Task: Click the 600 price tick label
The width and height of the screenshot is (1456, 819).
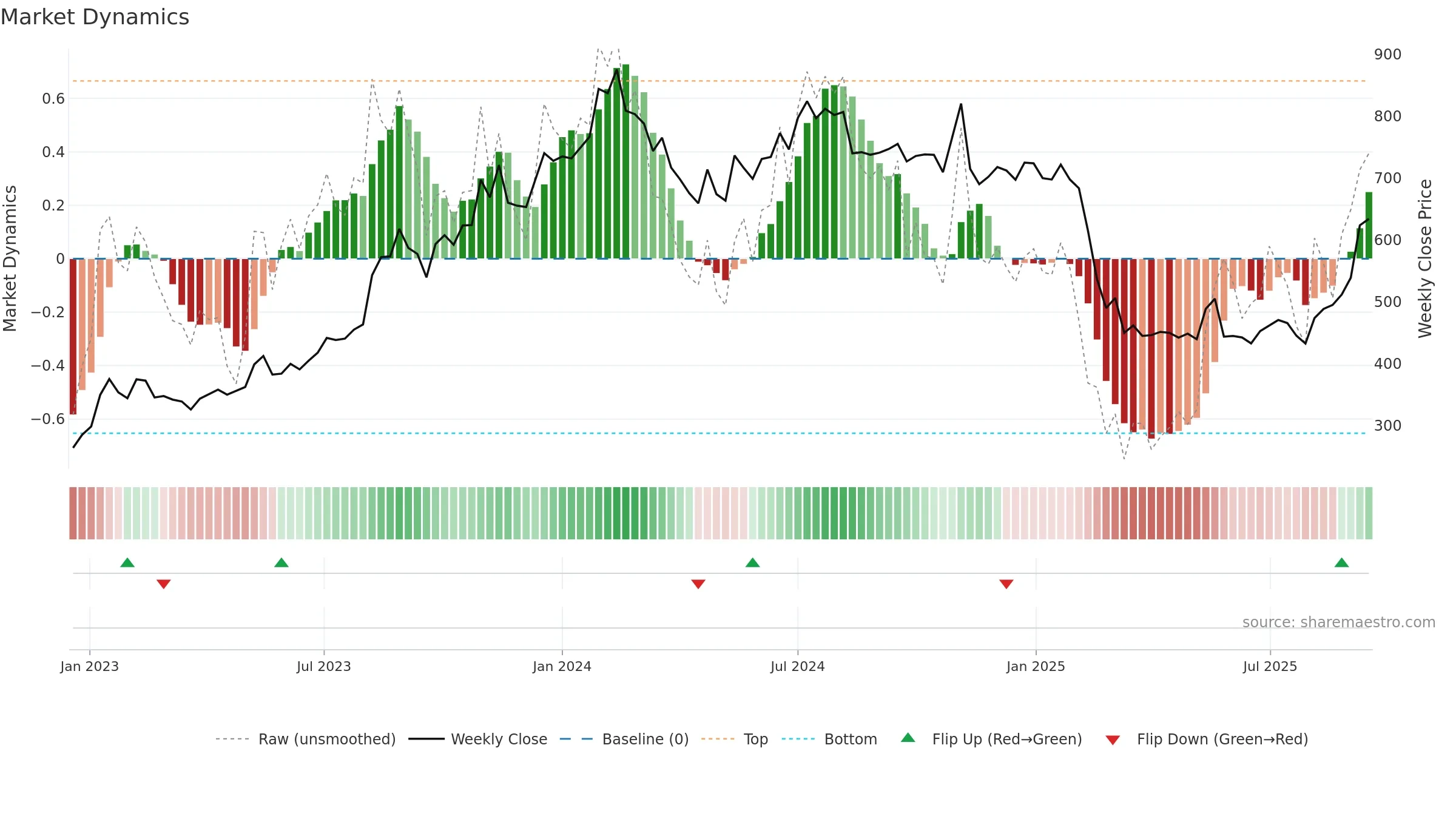Action: 1388,240
